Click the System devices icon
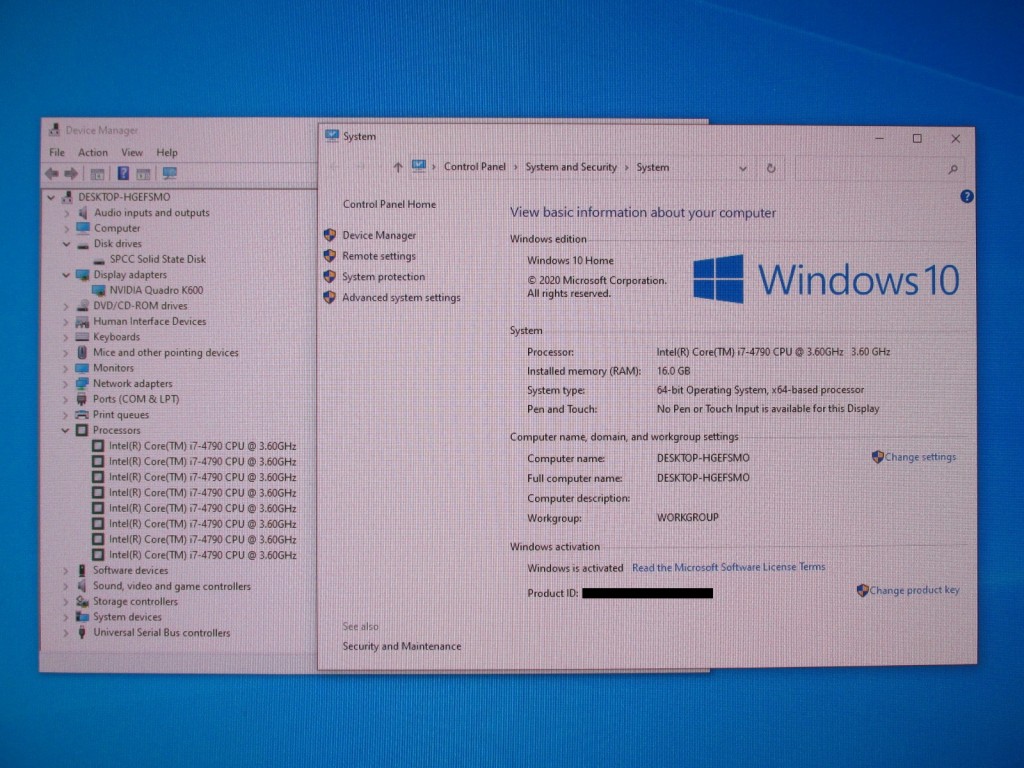The width and height of the screenshot is (1024, 768). coord(82,616)
